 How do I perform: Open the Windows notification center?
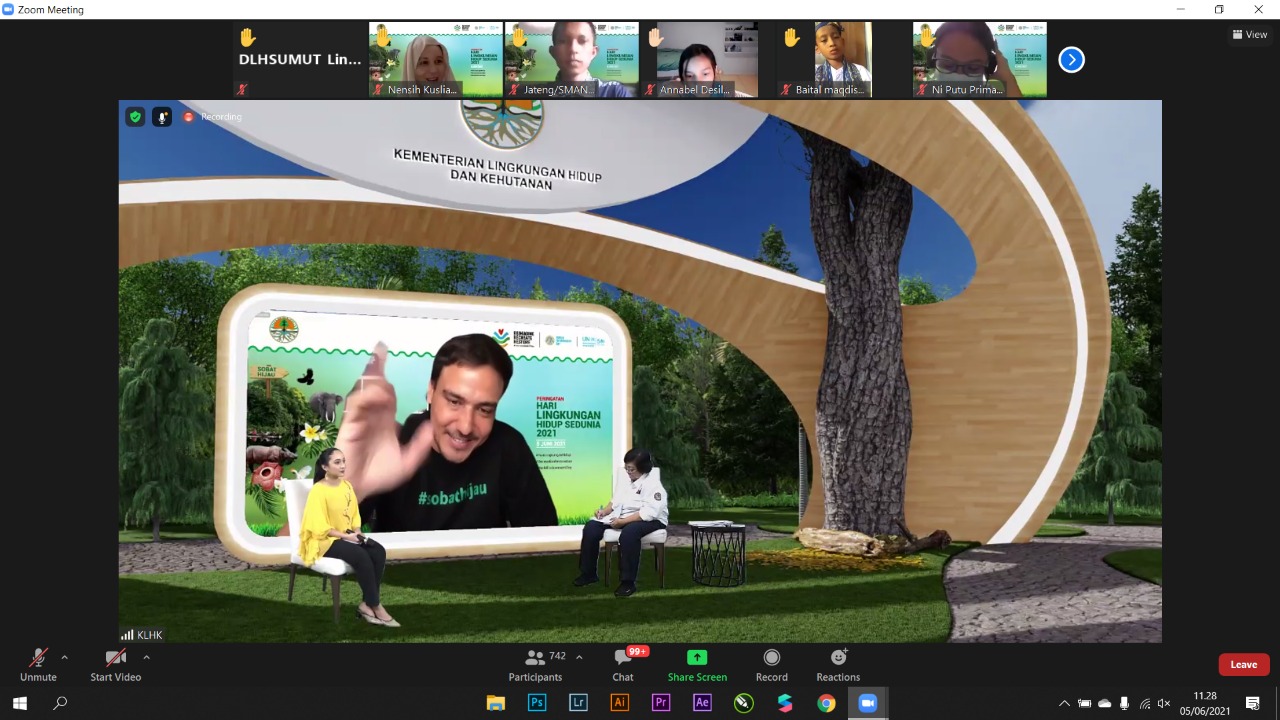pos(1253,703)
